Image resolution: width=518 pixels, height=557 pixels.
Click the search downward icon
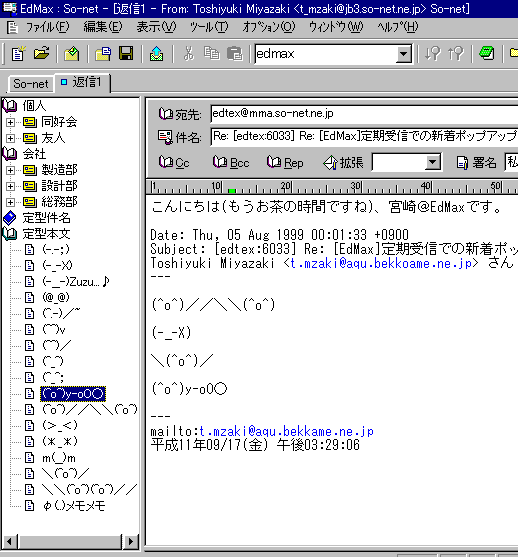432,54
